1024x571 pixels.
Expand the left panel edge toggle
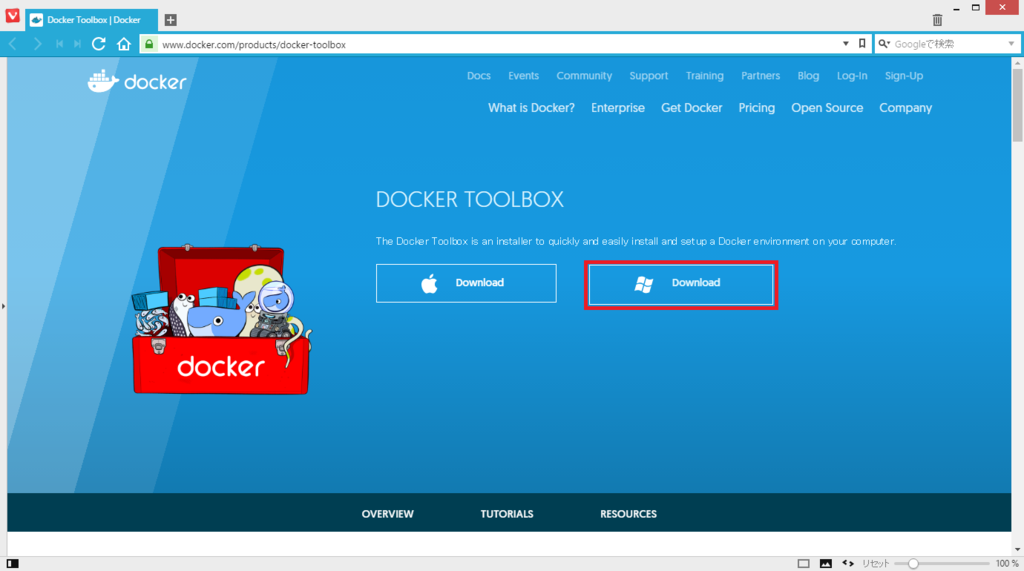(3, 306)
